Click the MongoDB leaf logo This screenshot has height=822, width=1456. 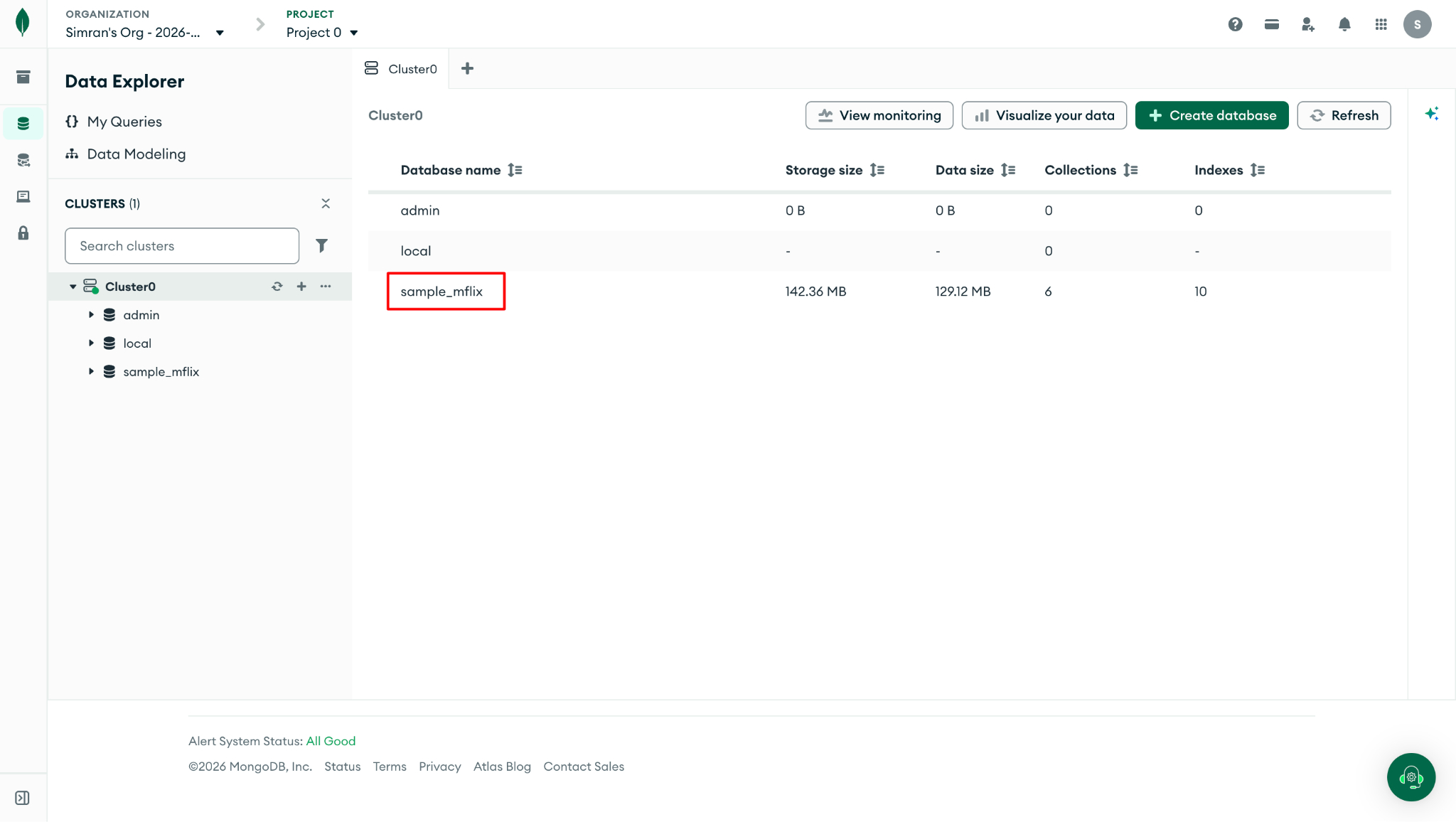[23, 23]
